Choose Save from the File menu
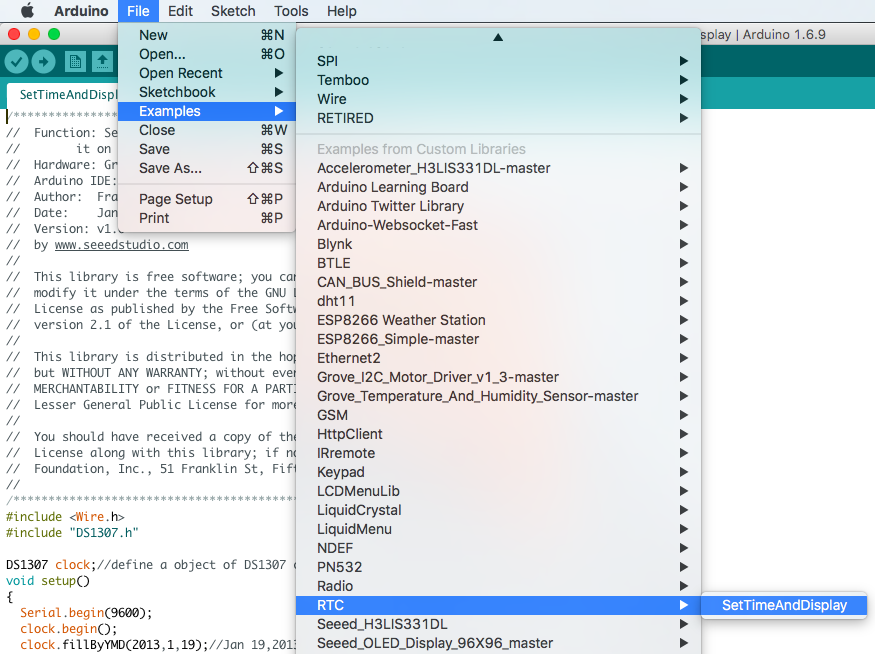Viewport: 875px width, 654px height. point(206,149)
